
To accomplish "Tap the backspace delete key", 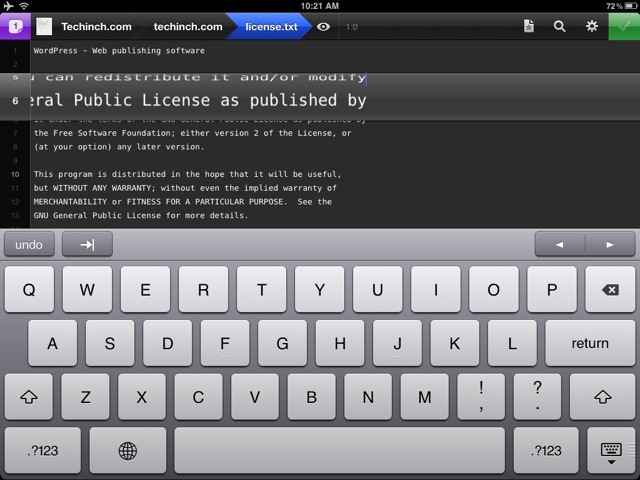I will tap(610, 289).
